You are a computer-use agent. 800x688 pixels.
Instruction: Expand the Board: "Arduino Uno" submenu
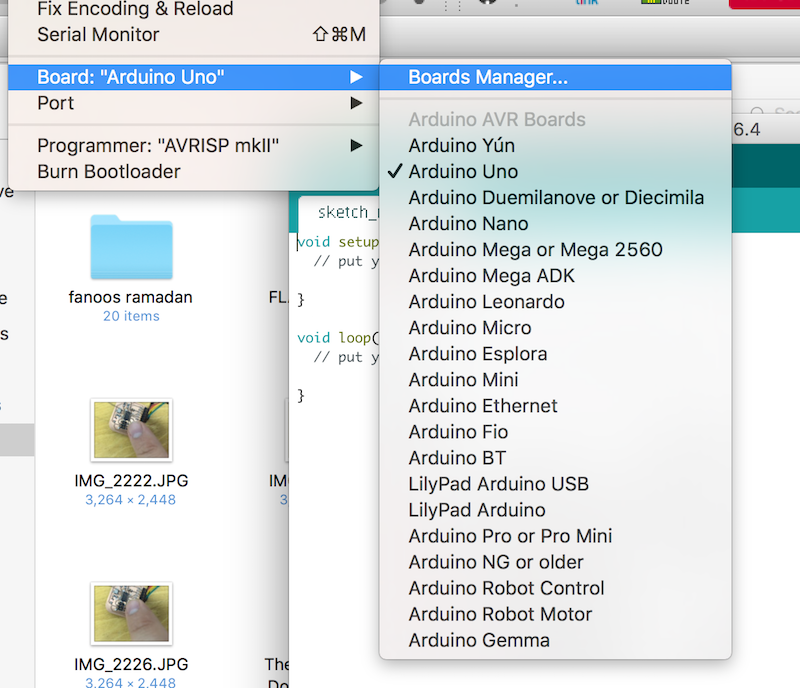[x=194, y=77]
